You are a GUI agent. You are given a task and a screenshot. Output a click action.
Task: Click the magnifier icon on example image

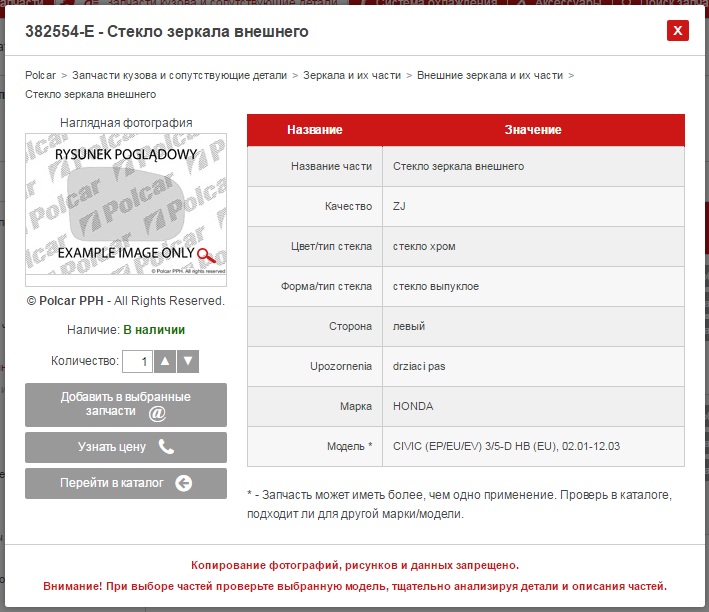point(206,255)
